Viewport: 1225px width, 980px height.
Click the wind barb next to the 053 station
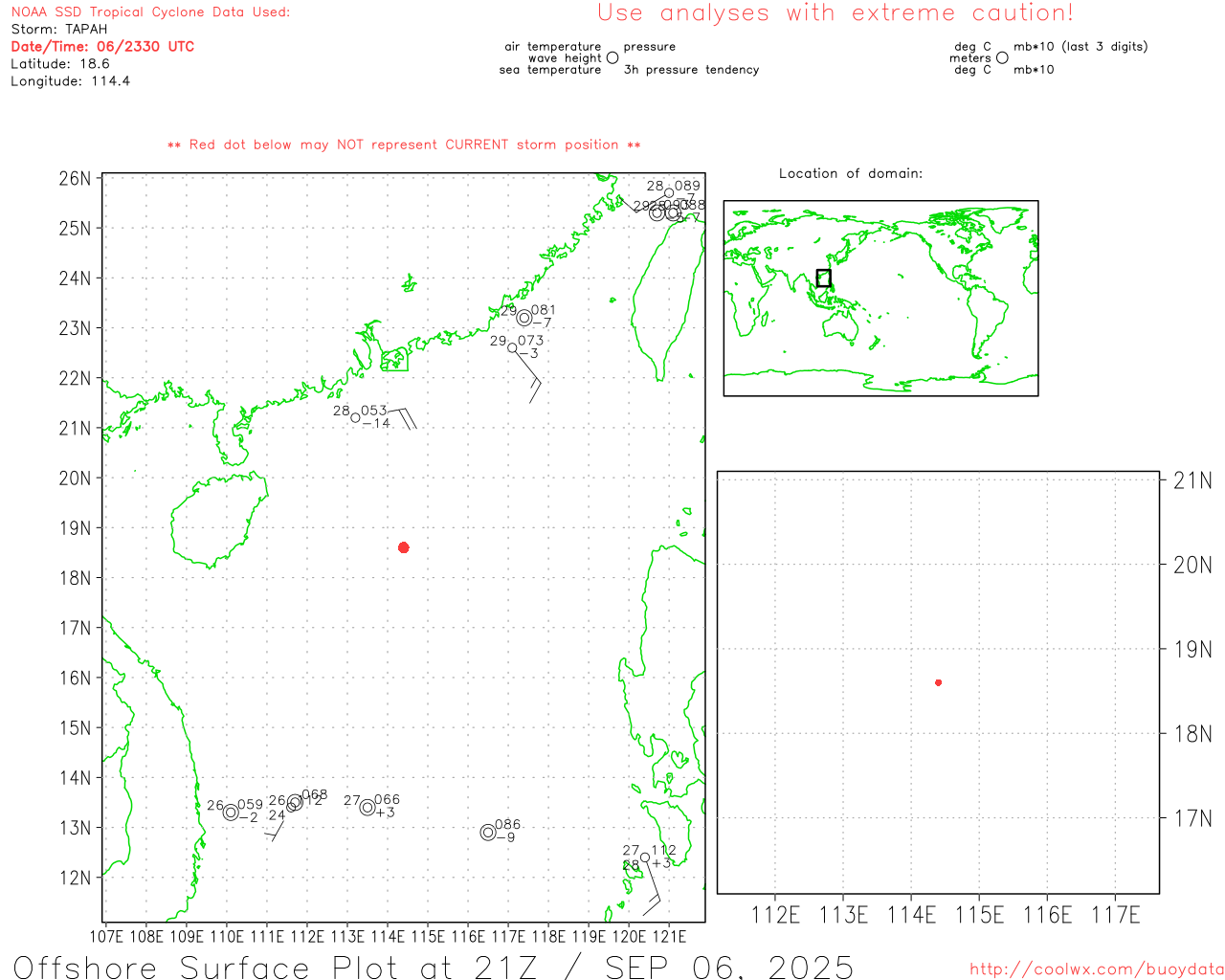point(402,417)
